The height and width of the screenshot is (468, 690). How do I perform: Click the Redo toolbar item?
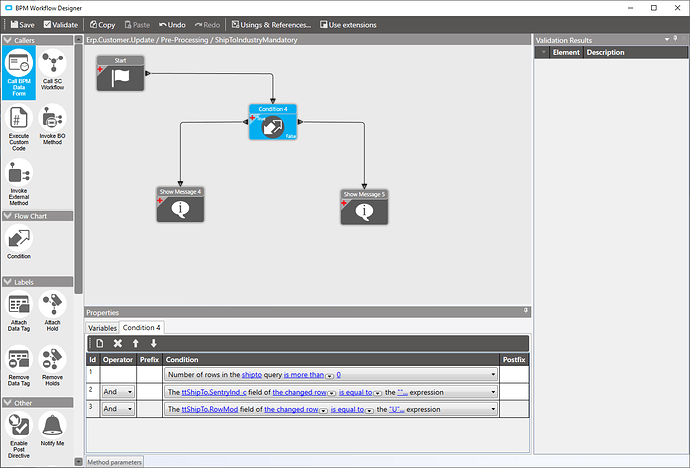[207, 25]
